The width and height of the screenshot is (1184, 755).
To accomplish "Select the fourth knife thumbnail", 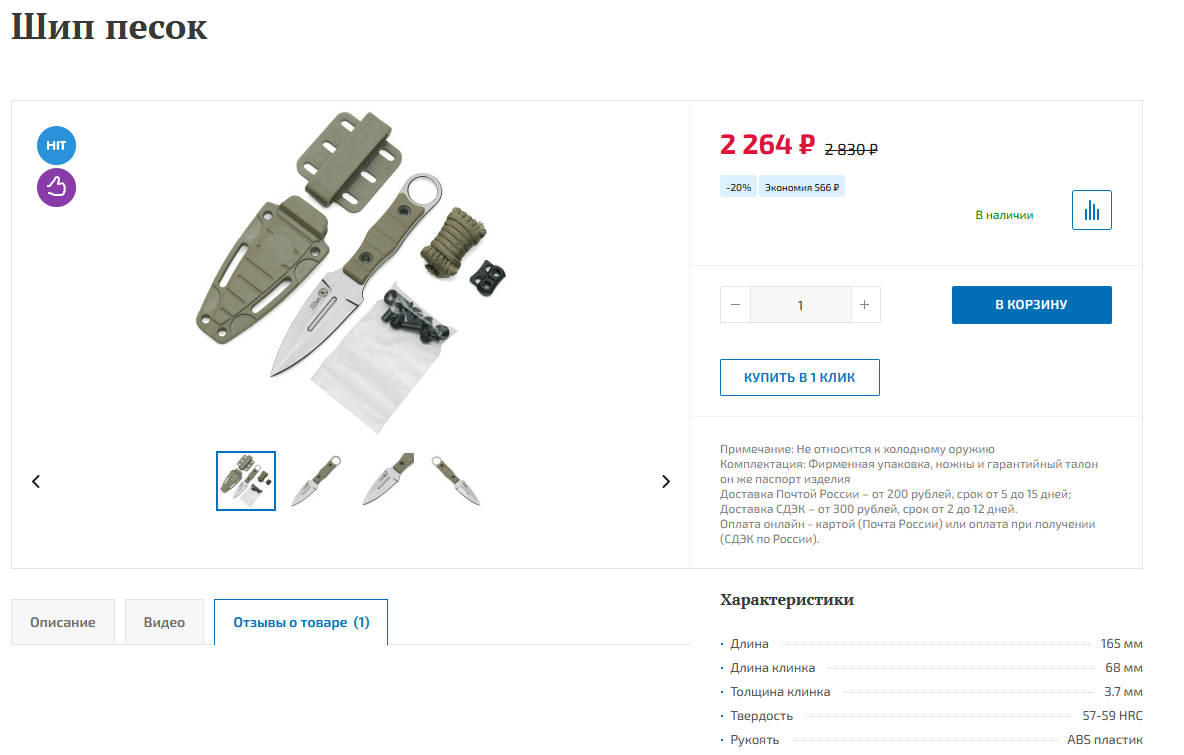I will point(456,481).
